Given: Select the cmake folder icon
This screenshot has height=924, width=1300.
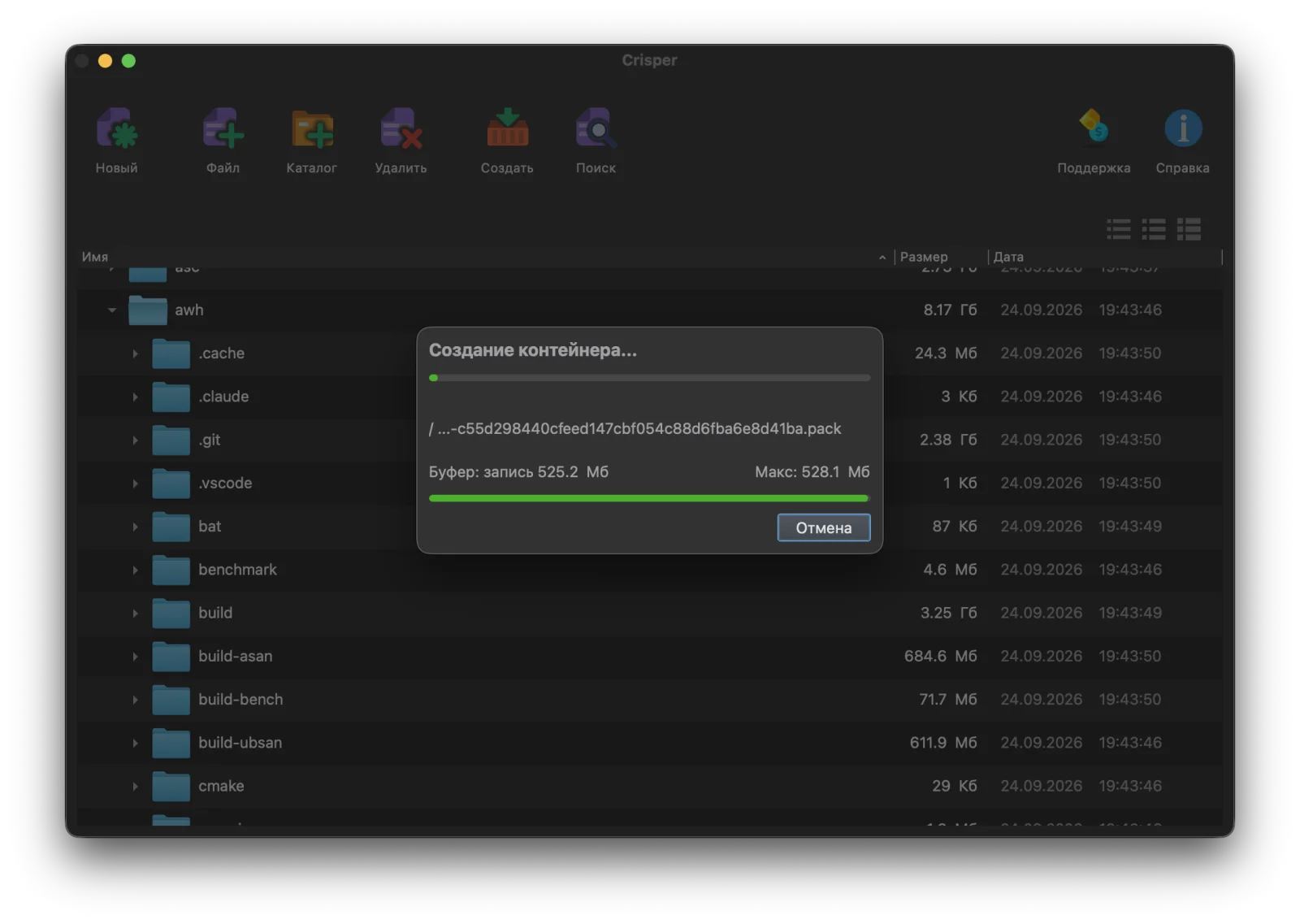Looking at the screenshot, I should pos(171,786).
